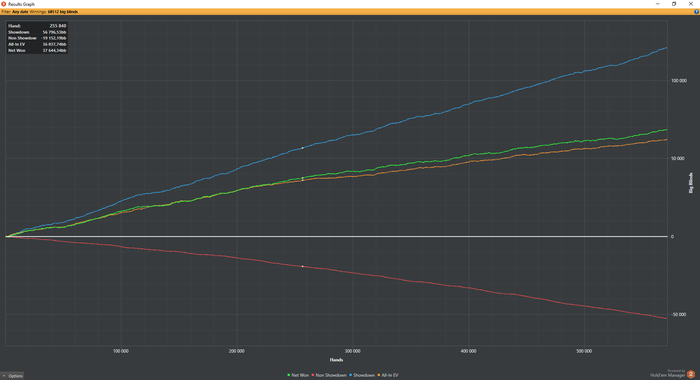The width and height of the screenshot is (700, 380).
Task: Restore down the Results Graph window
Action: [674, 4]
